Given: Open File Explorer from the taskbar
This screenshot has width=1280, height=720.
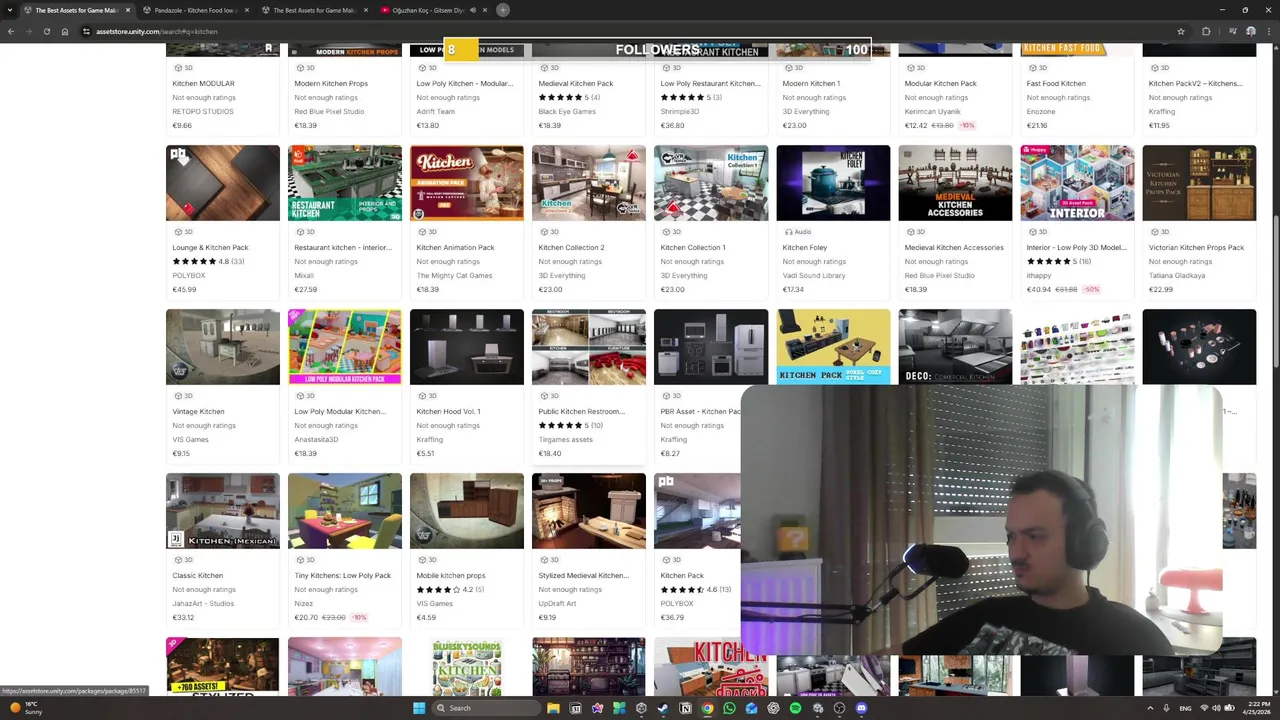Looking at the screenshot, I should (x=553, y=708).
